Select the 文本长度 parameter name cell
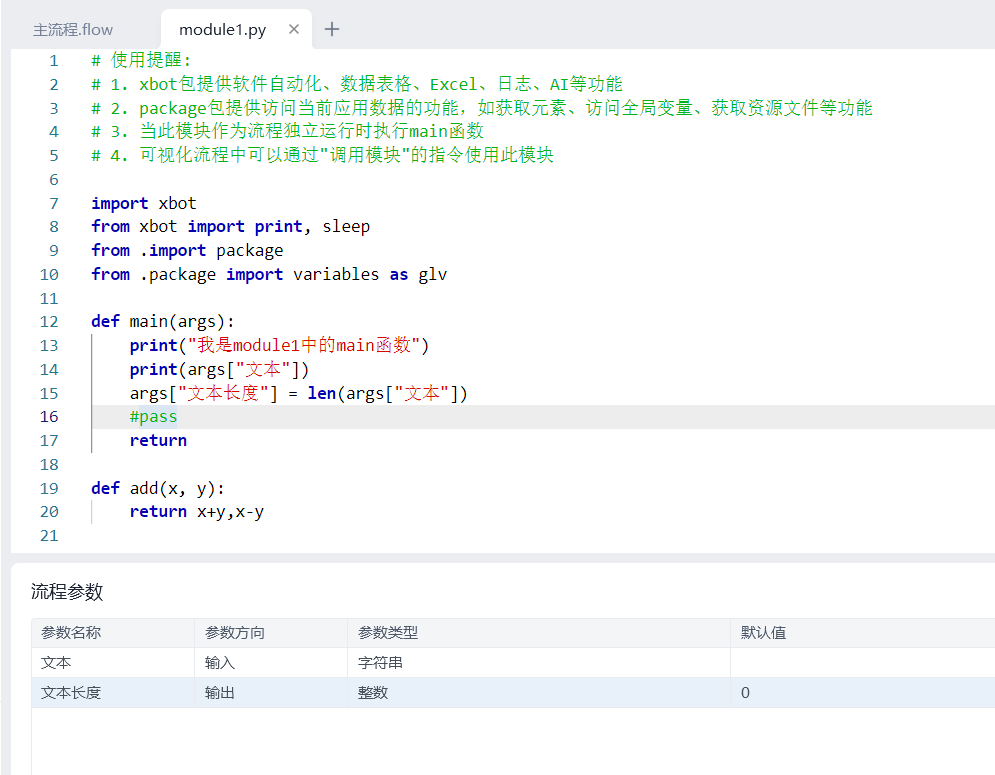The image size is (995, 775). coord(71,693)
